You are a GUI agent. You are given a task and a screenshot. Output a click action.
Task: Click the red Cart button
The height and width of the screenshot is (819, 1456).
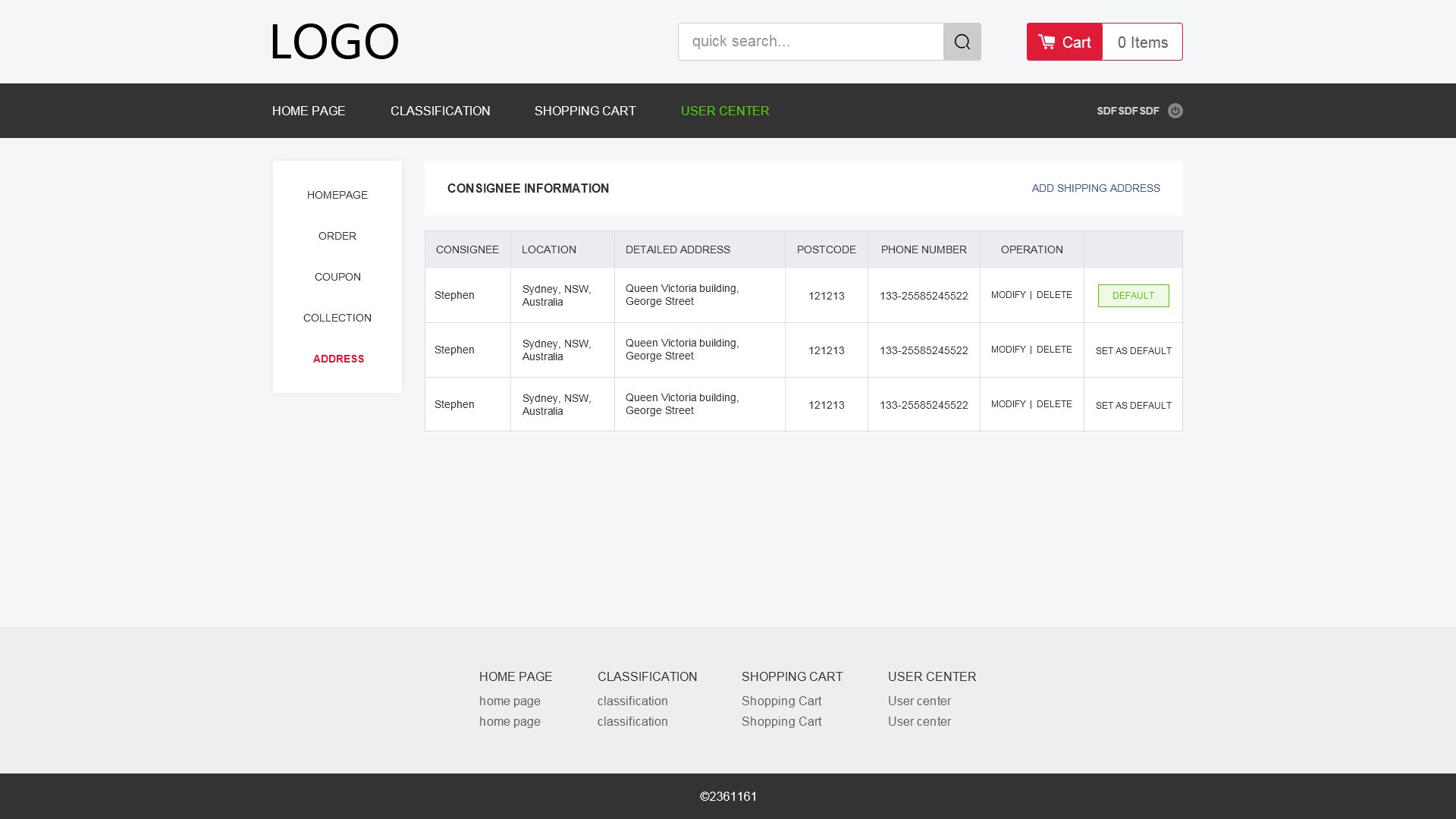click(x=1064, y=42)
